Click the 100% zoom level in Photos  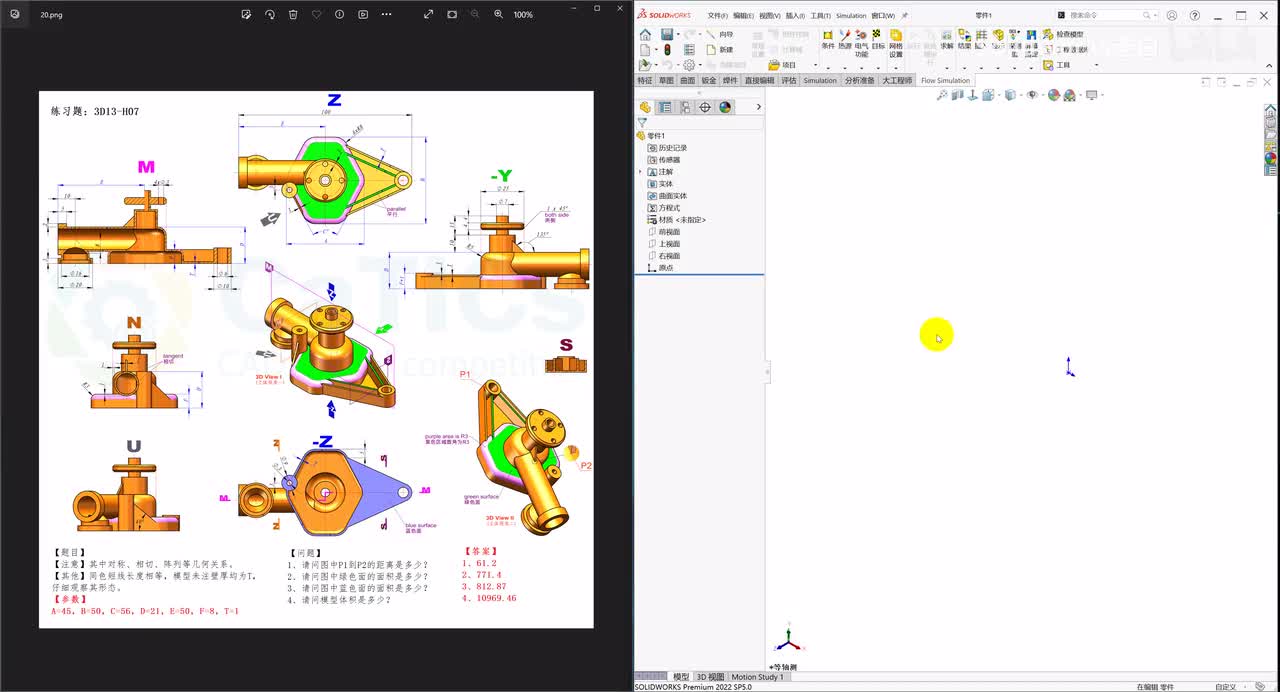coord(523,15)
